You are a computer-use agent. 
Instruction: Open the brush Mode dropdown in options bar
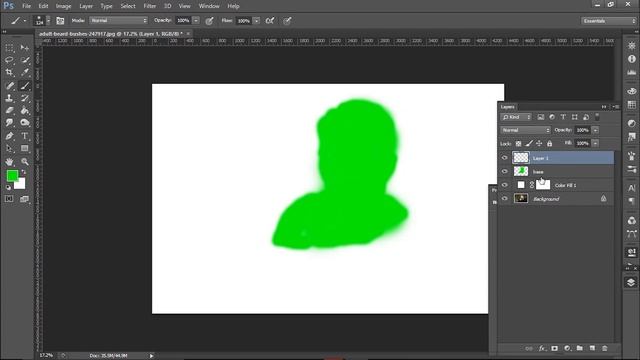click(x=119, y=20)
